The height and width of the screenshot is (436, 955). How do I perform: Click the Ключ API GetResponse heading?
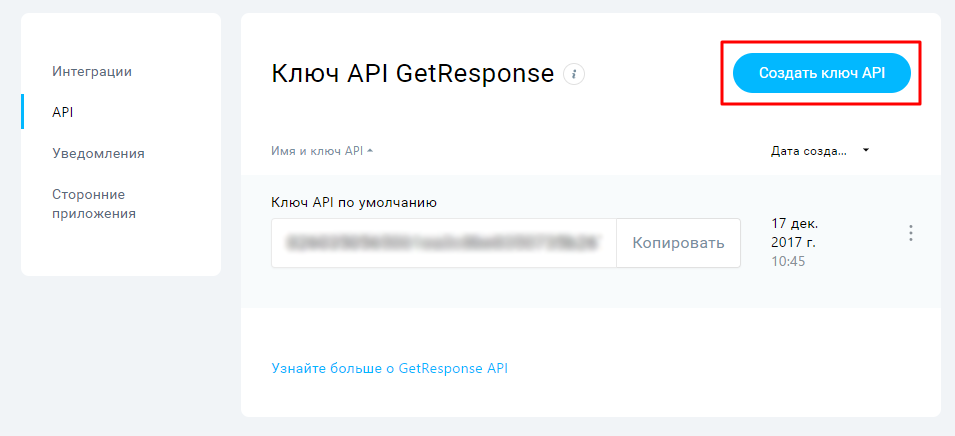[x=413, y=74]
